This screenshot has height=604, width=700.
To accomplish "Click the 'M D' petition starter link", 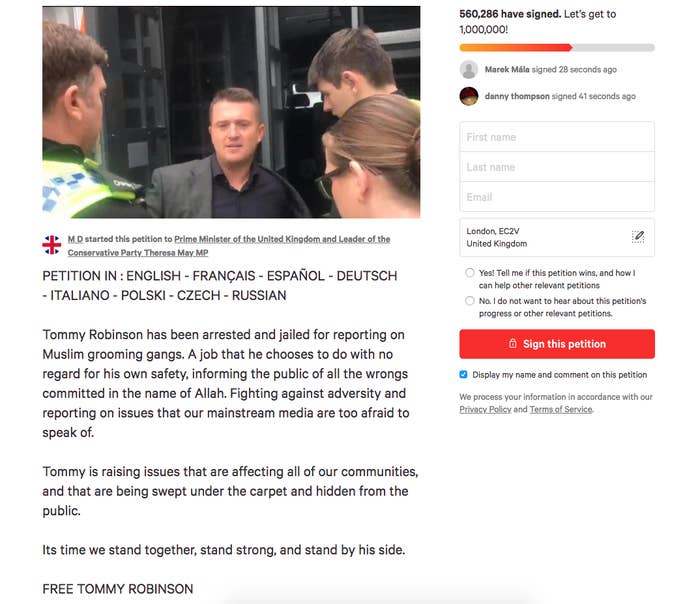I will 75,239.
